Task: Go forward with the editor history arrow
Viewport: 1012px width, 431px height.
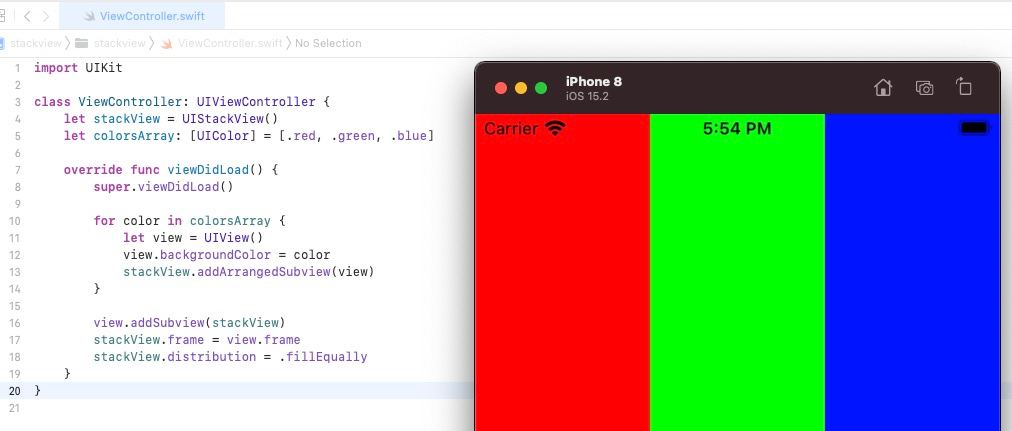Action: [45, 16]
